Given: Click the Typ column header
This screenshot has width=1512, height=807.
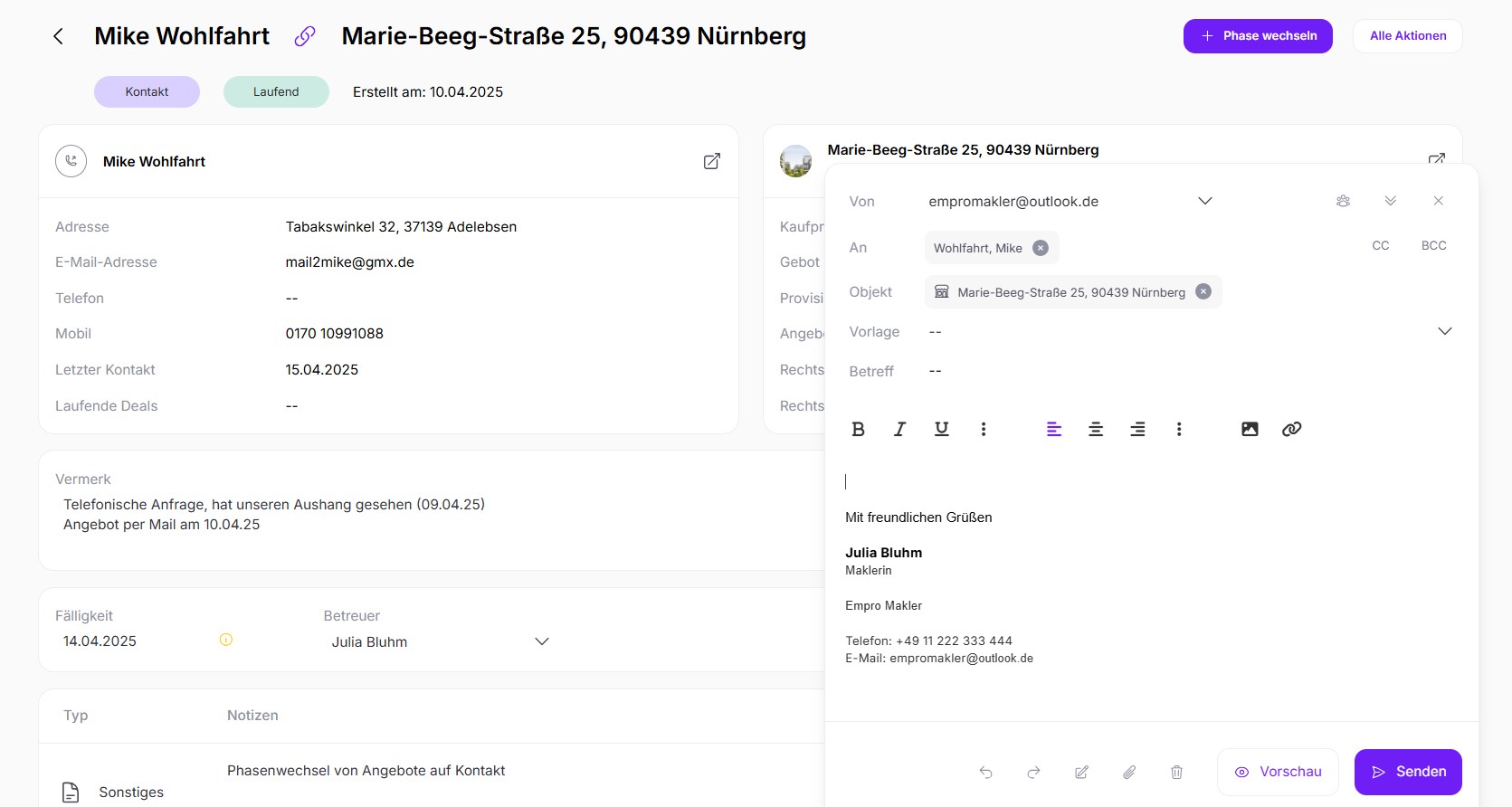Looking at the screenshot, I should 76,716.
